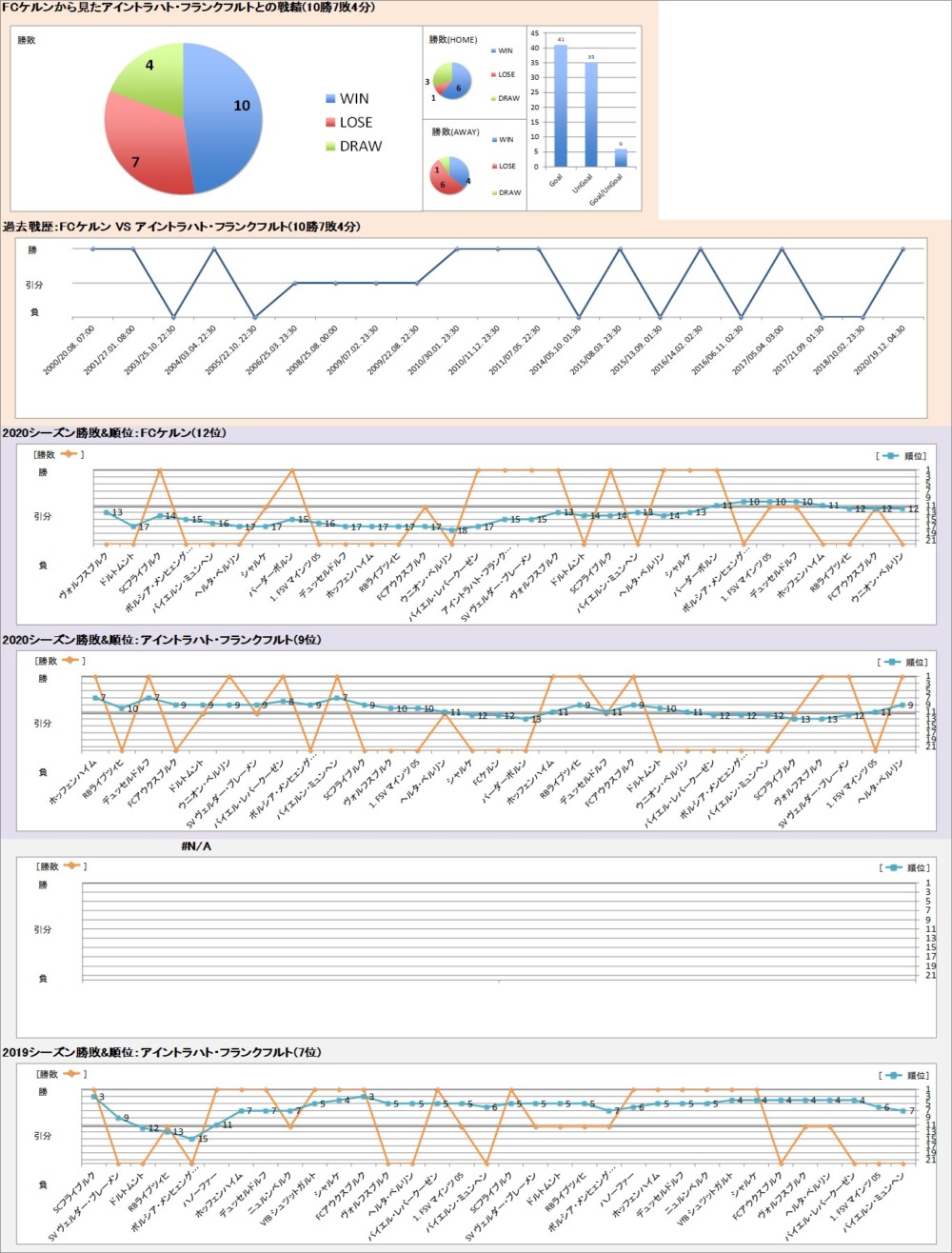Click the 勝敗 legend in the 2019 season chart
Image resolution: width=952 pixels, height=1253 pixels.
point(59,1073)
